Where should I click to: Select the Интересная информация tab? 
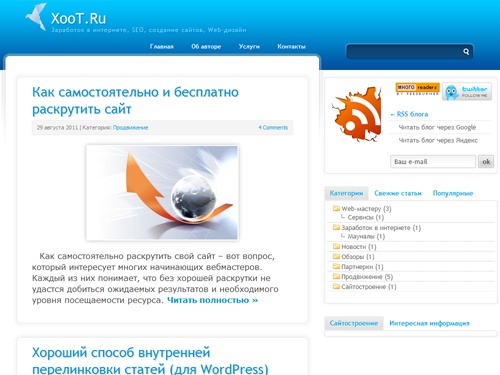coord(429,323)
